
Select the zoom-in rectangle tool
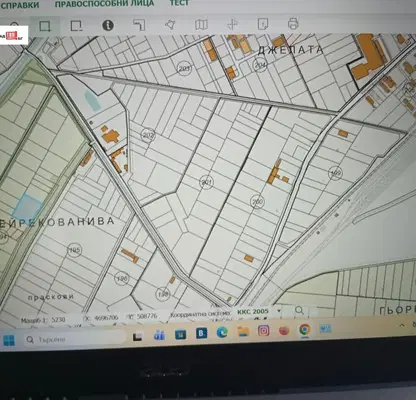coord(45,26)
